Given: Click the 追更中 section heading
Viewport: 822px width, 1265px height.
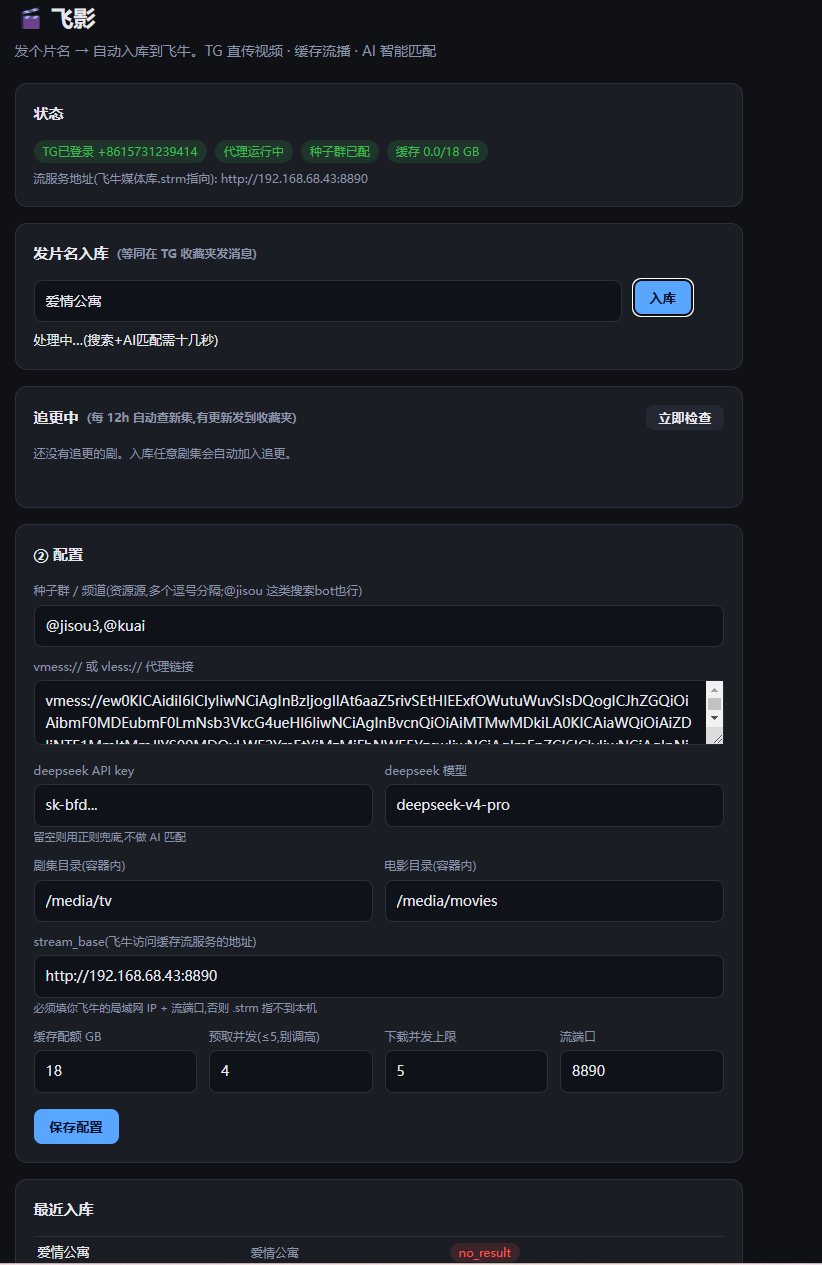Looking at the screenshot, I should (56, 417).
